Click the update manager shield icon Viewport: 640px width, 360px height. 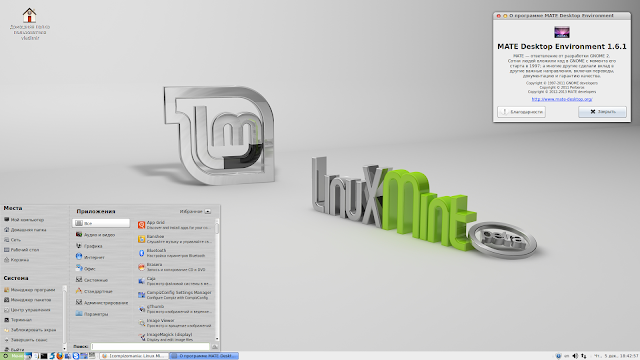point(558,356)
